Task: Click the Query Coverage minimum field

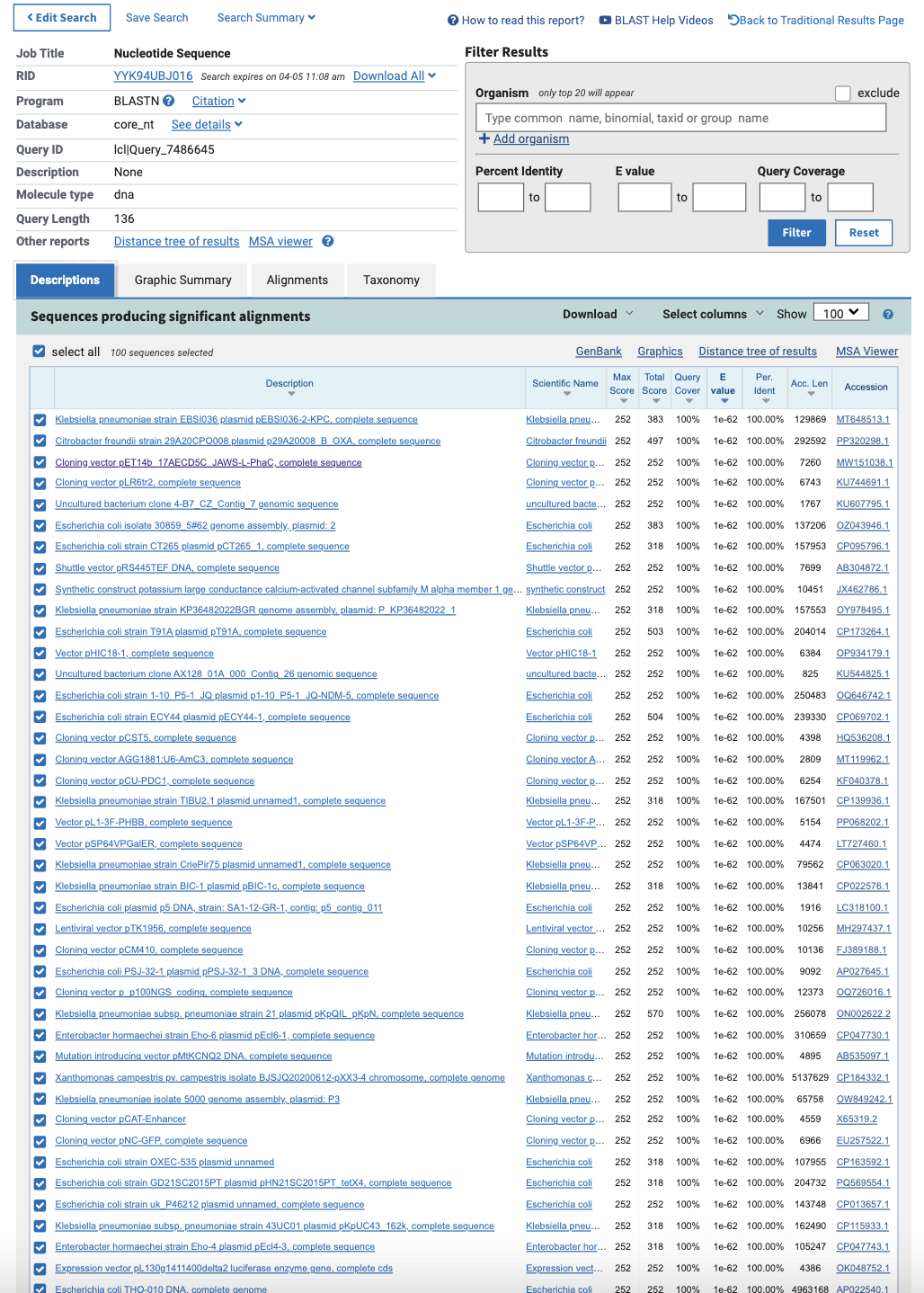Action: (x=782, y=197)
